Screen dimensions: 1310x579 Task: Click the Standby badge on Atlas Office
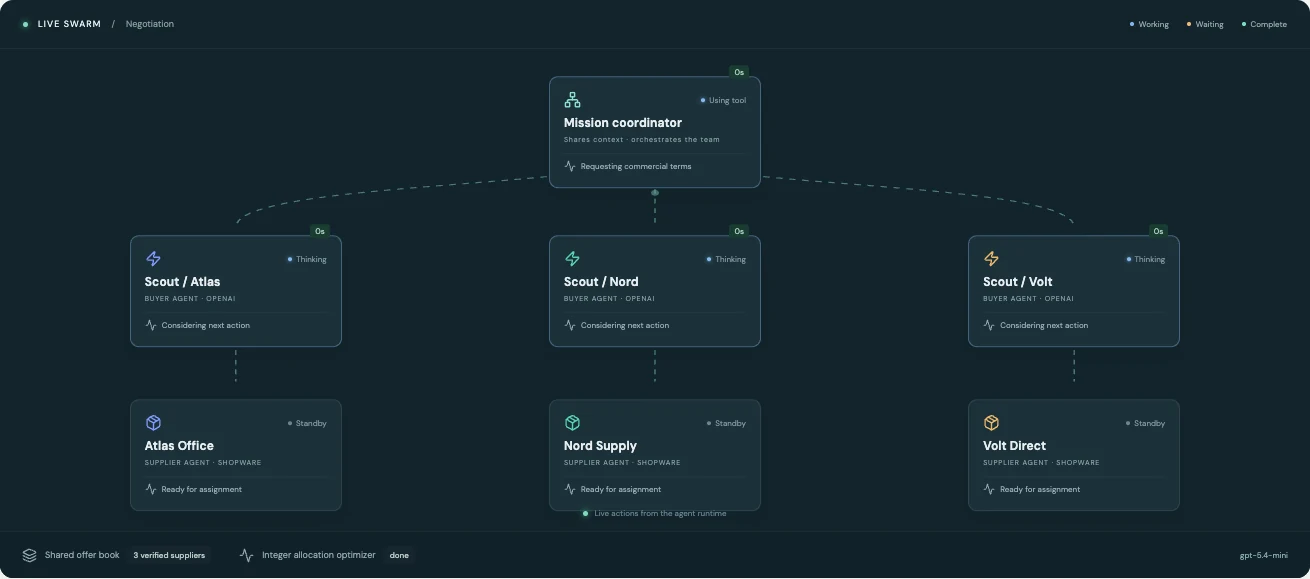[307, 423]
